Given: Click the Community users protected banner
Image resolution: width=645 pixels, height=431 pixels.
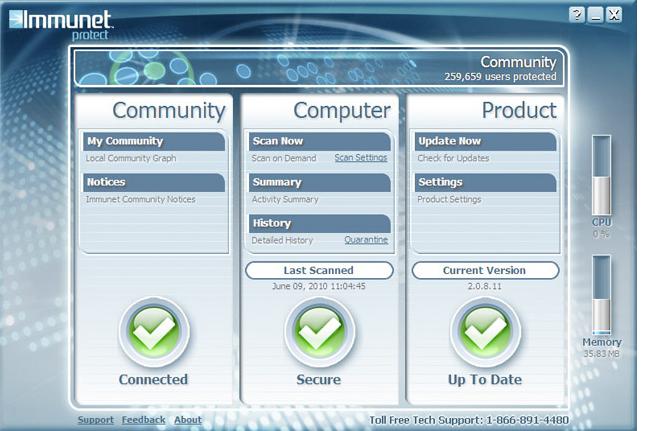Looking at the screenshot, I should tap(319, 68).
